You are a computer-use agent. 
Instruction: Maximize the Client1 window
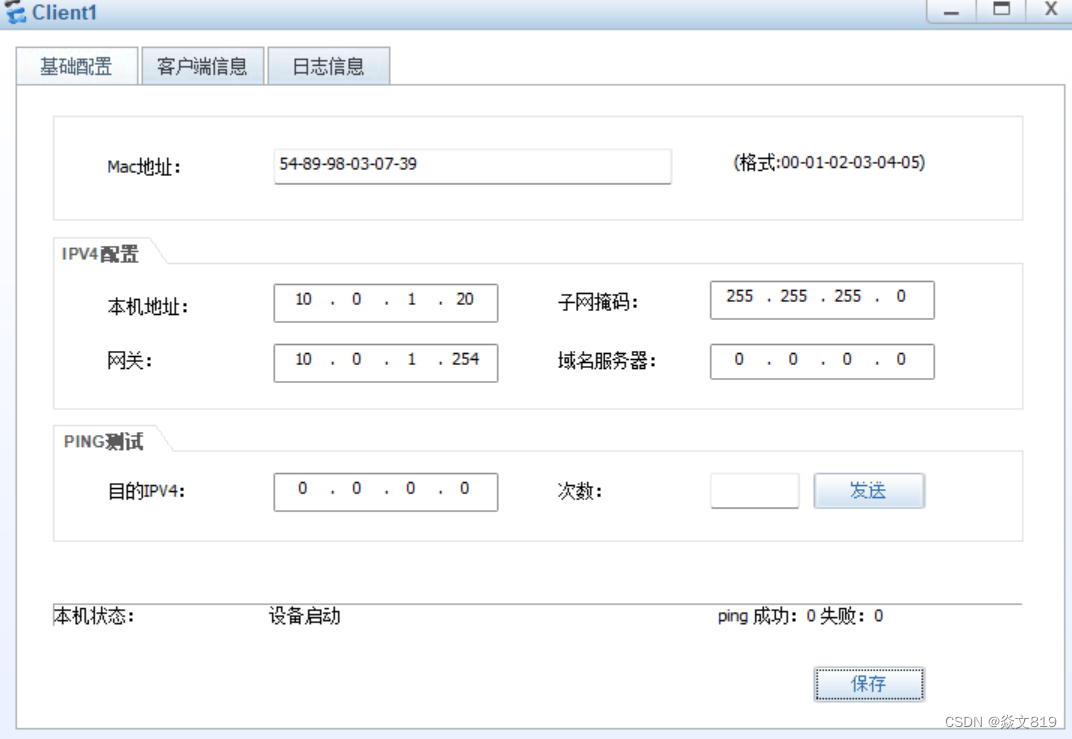1002,10
